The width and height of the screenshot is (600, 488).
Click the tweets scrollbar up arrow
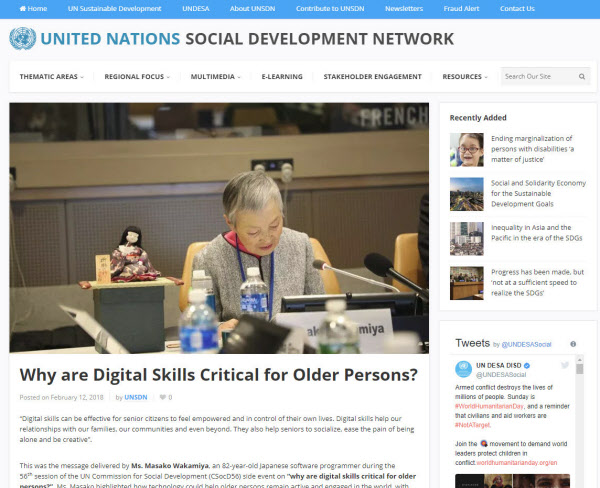(x=580, y=359)
